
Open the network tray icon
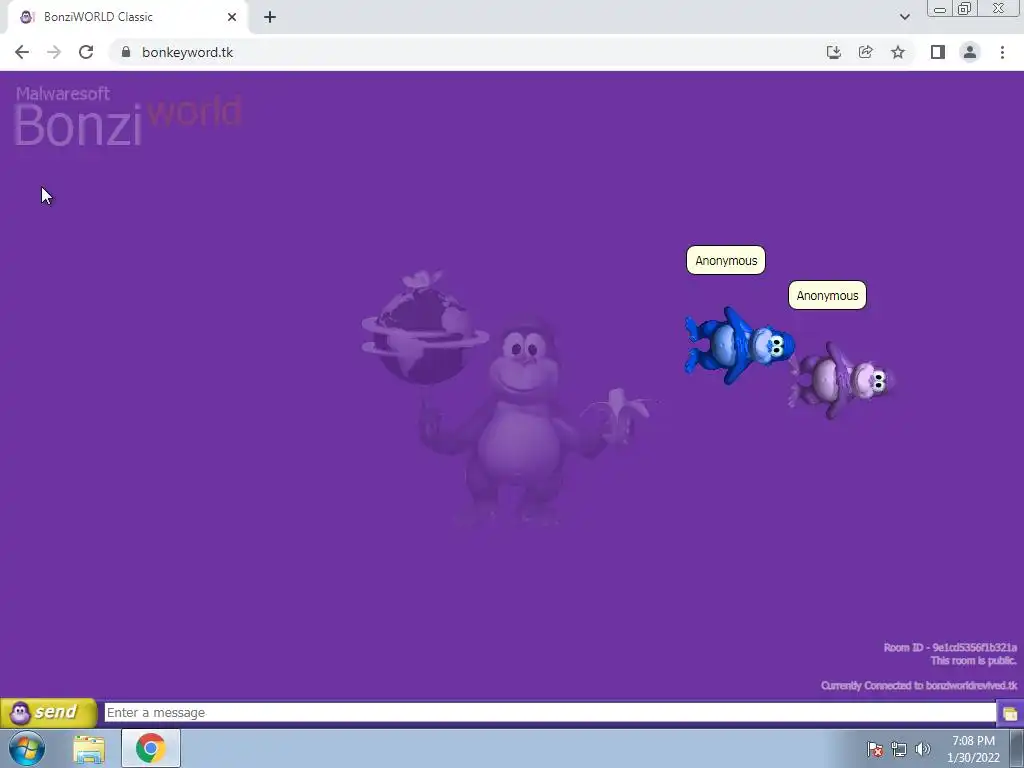[899, 749]
